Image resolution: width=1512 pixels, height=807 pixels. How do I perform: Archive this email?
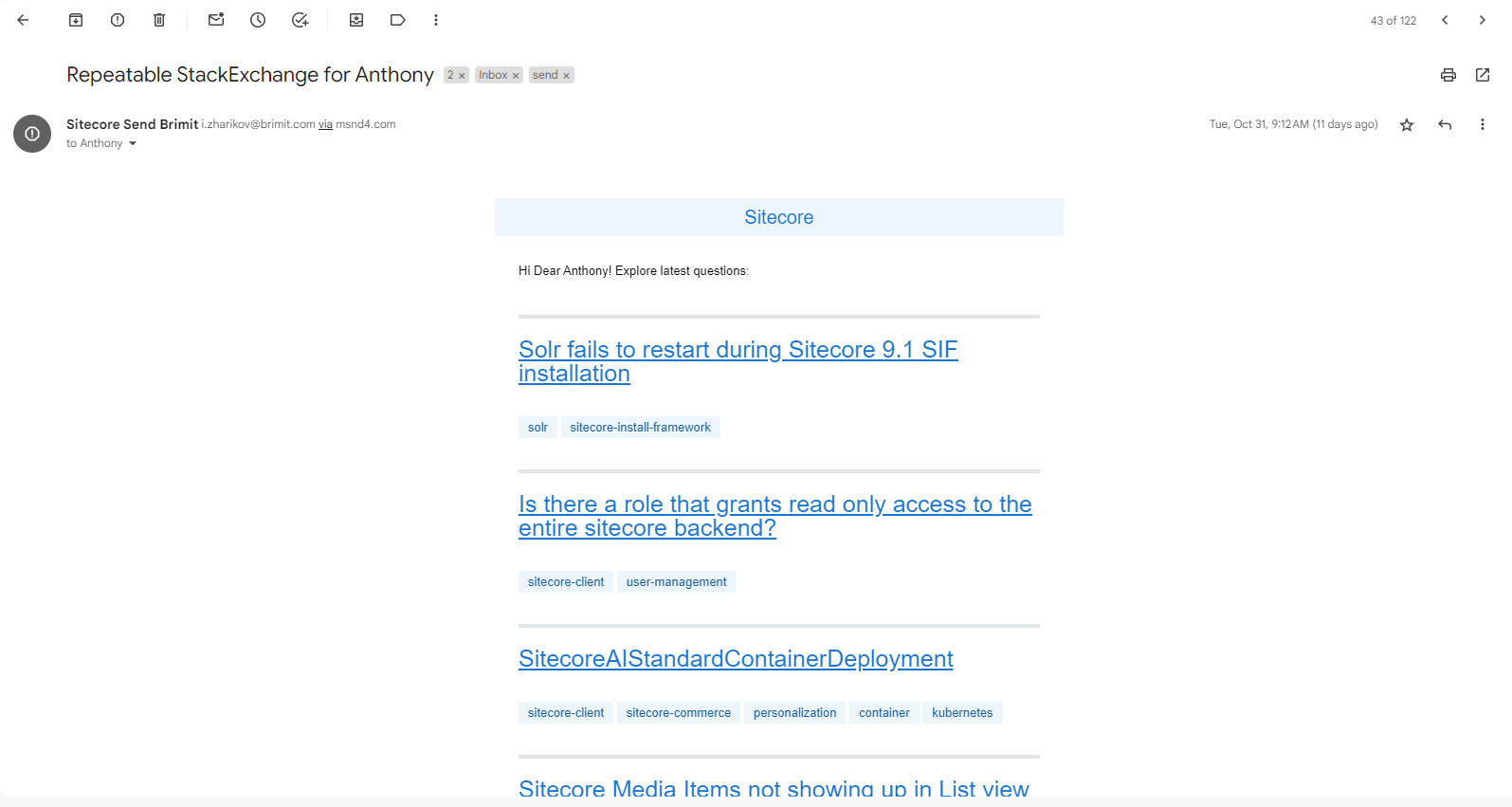coord(76,20)
